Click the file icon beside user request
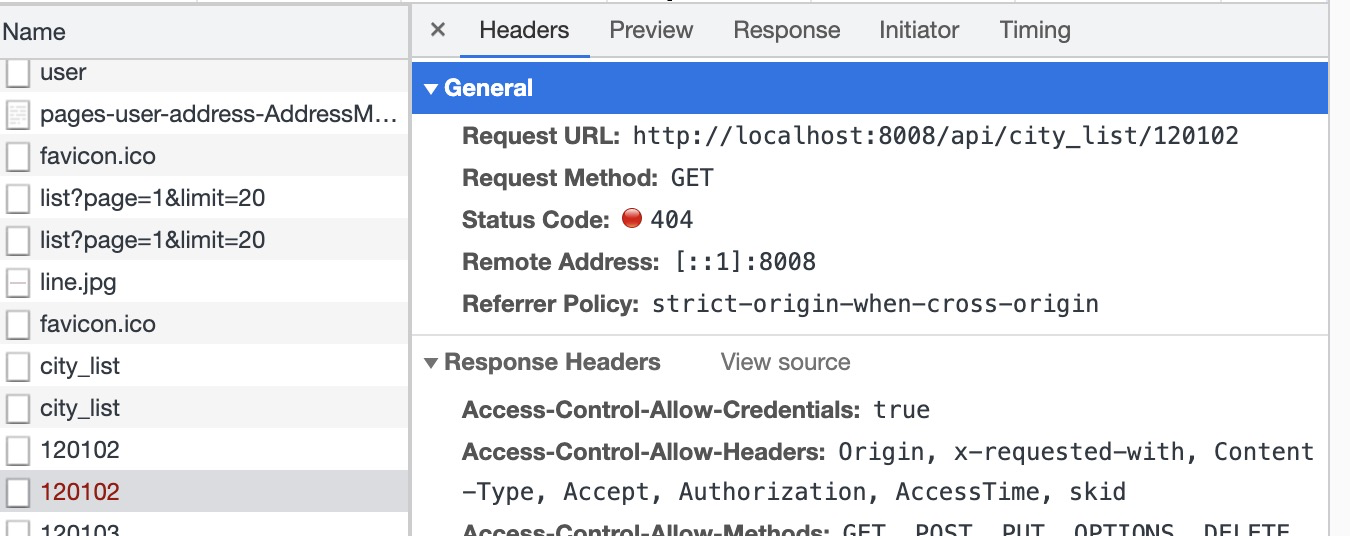This screenshot has height=536, width=1350. (x=18, y=73)
